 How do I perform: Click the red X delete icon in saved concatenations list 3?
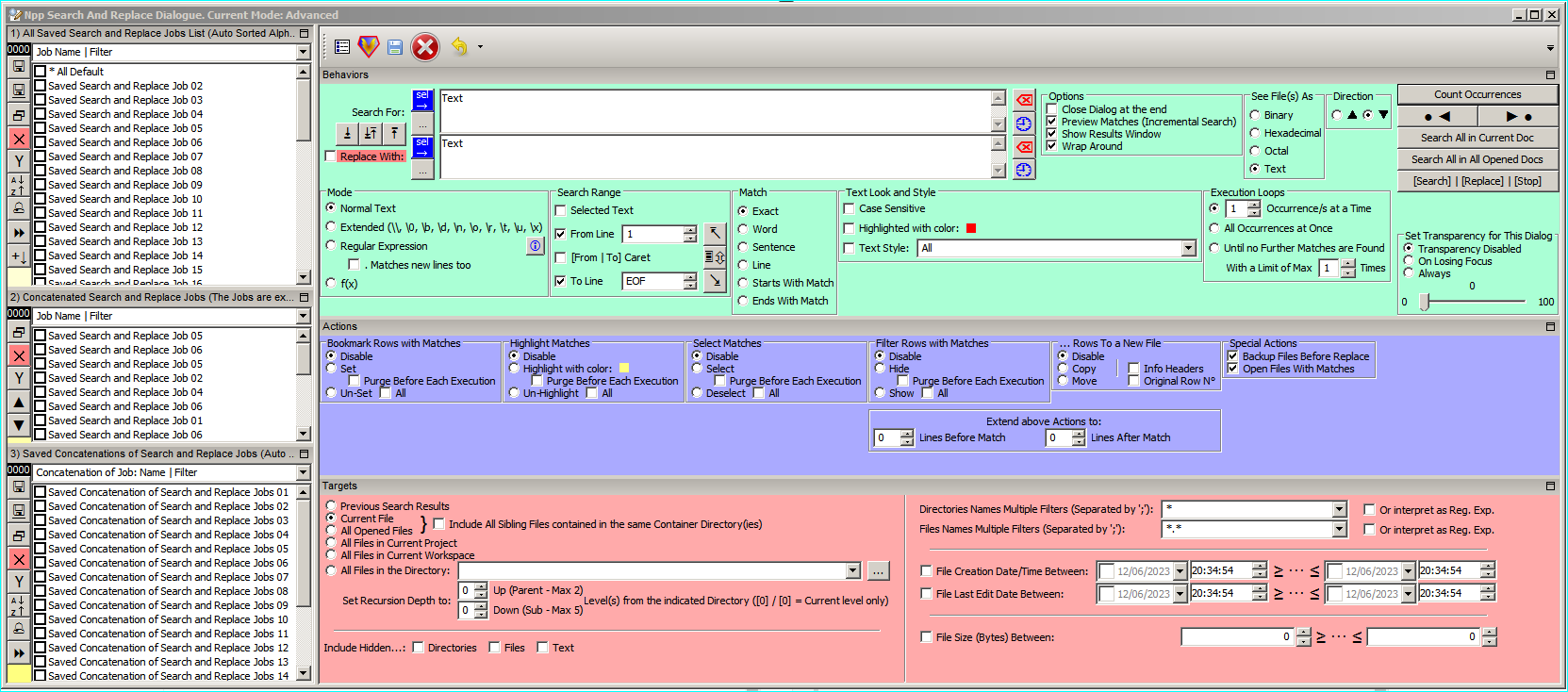(x=19, y=559)
